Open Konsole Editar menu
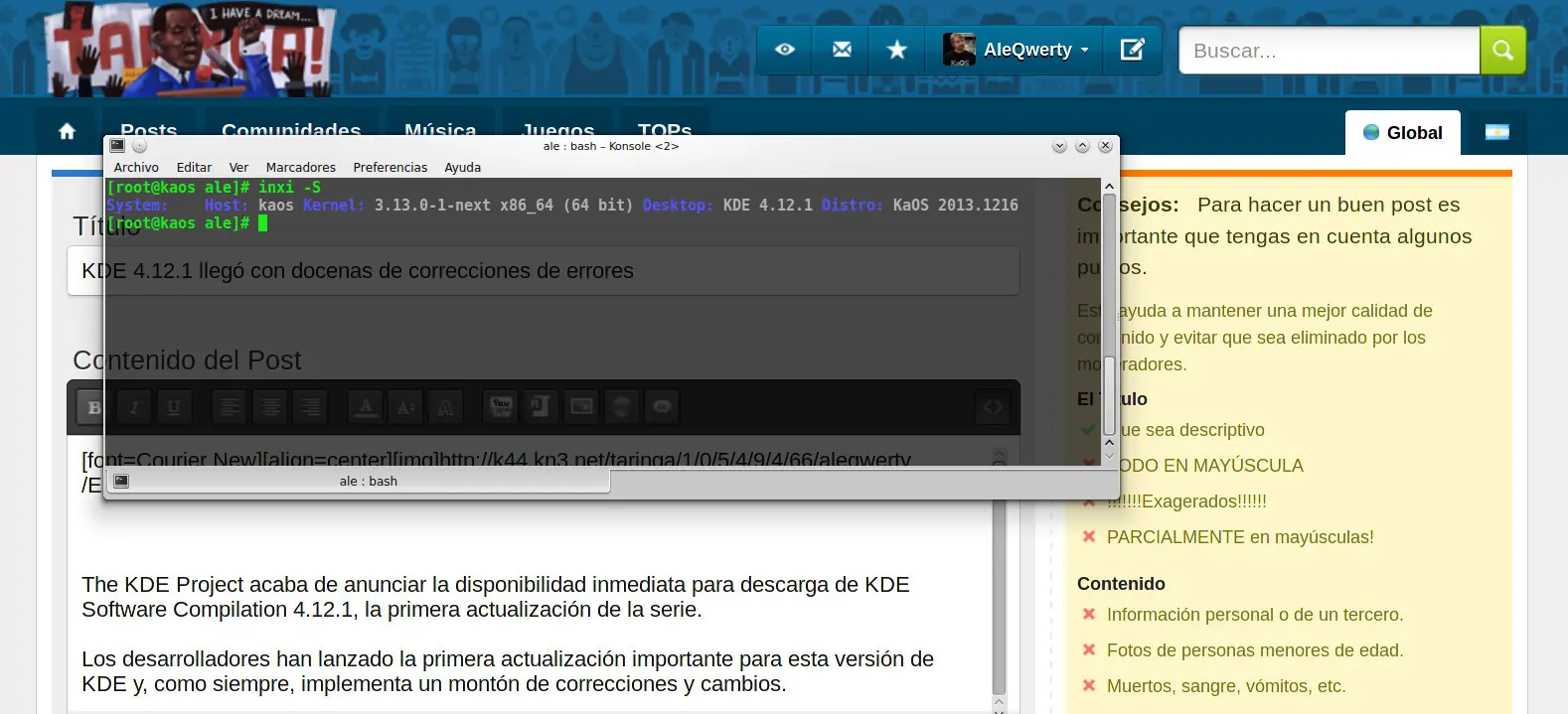This screenshot has width=1568, height=714. [194, 168]
